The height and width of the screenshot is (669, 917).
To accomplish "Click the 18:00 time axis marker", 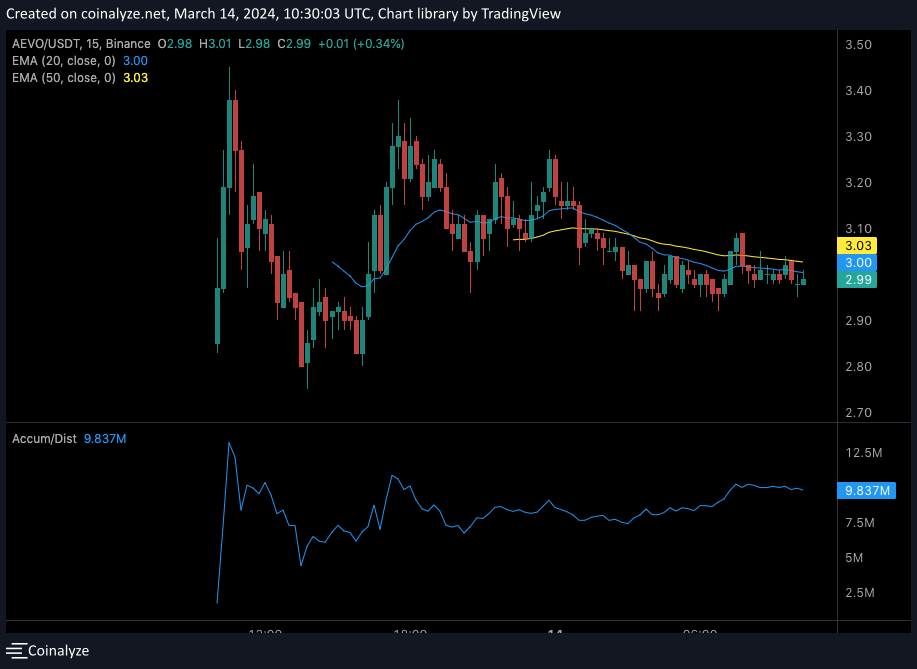I will [x=411, y=633].
